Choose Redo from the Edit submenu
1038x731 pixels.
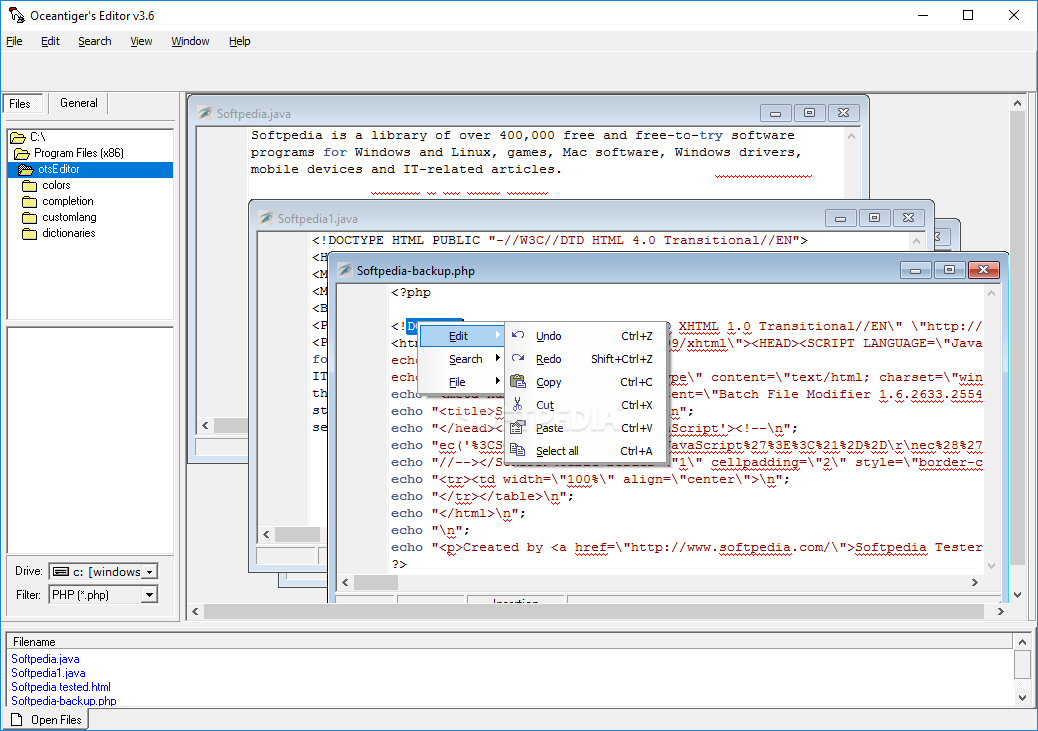(585, 359)
